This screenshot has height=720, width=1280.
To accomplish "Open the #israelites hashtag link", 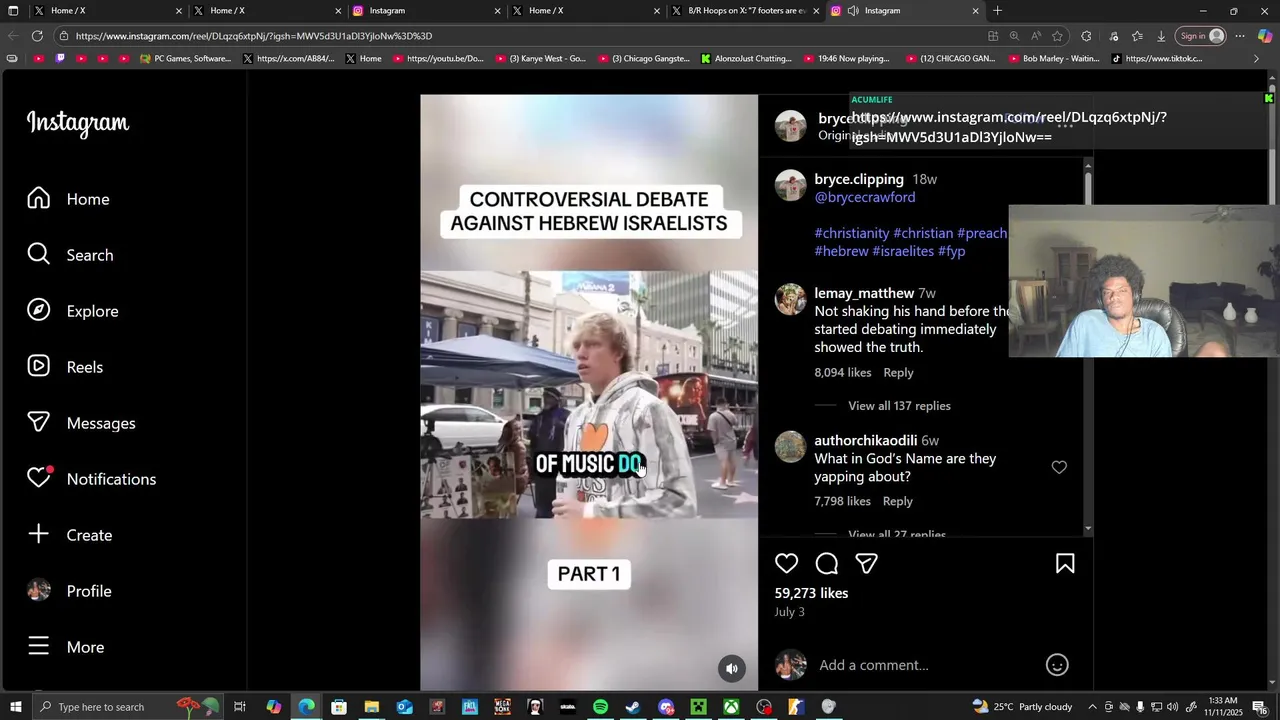I will tap(903, 251).
